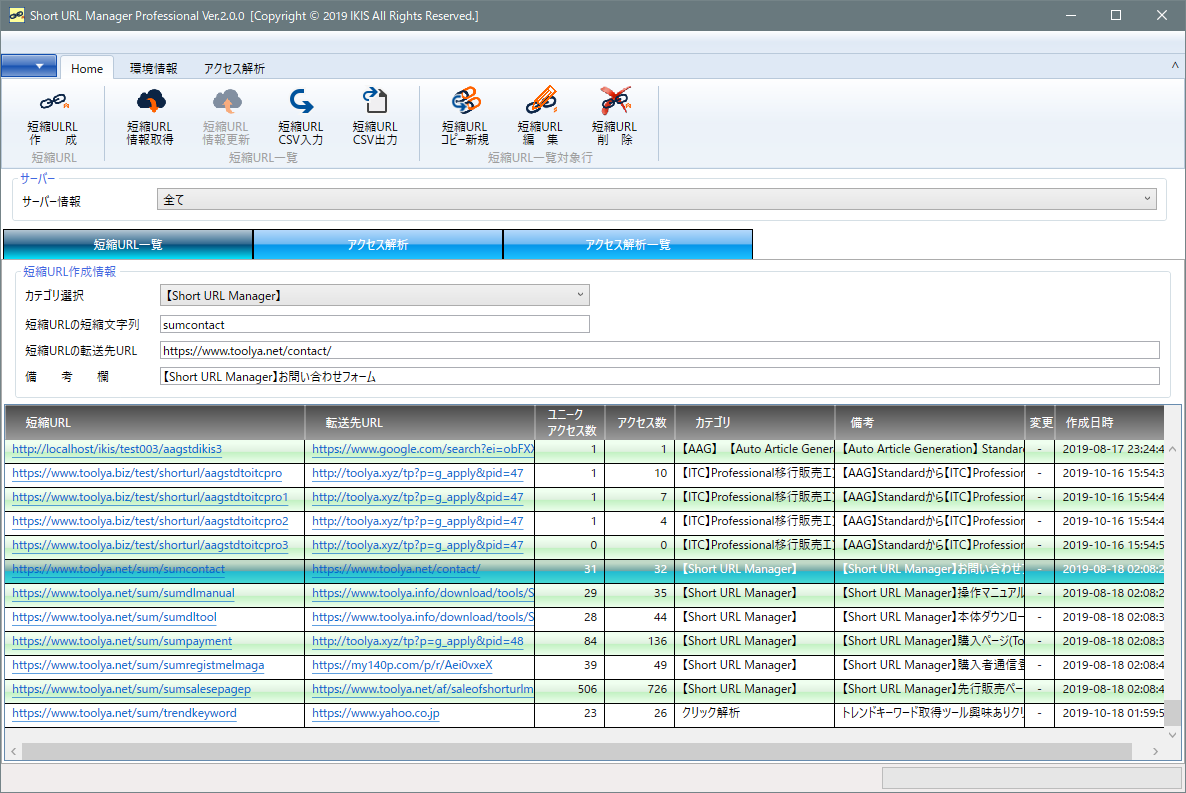Click the app icon in title bar

click(x=17, y=15)
